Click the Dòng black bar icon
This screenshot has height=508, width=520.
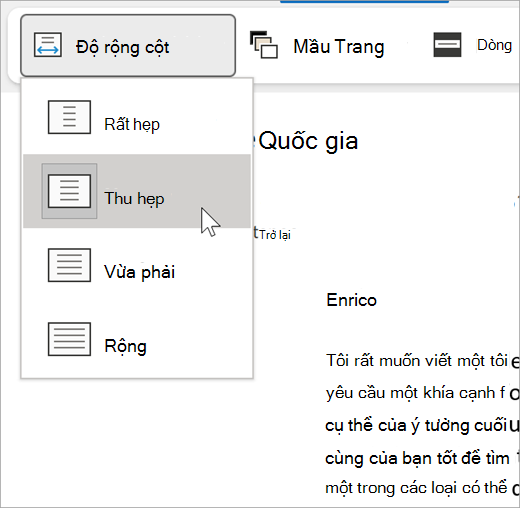pos(447,45)
